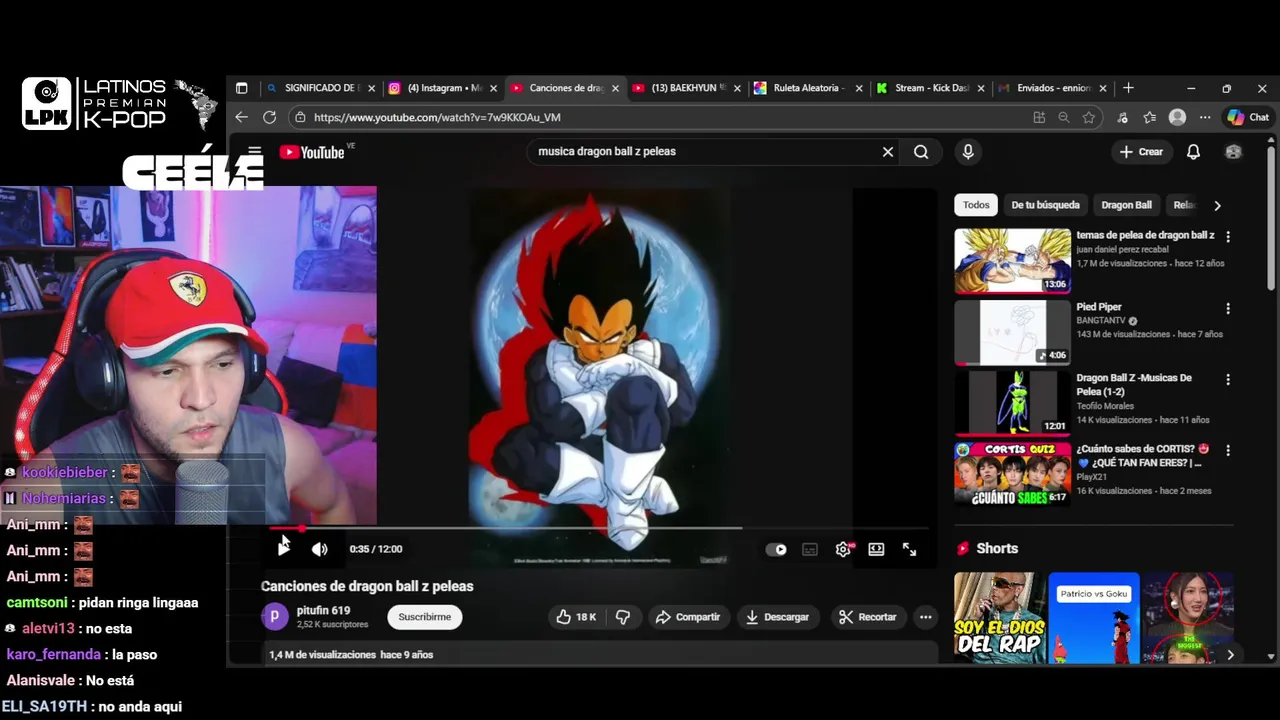
Task: Open browser settings three-dots menu
Action: [1205, 117]
